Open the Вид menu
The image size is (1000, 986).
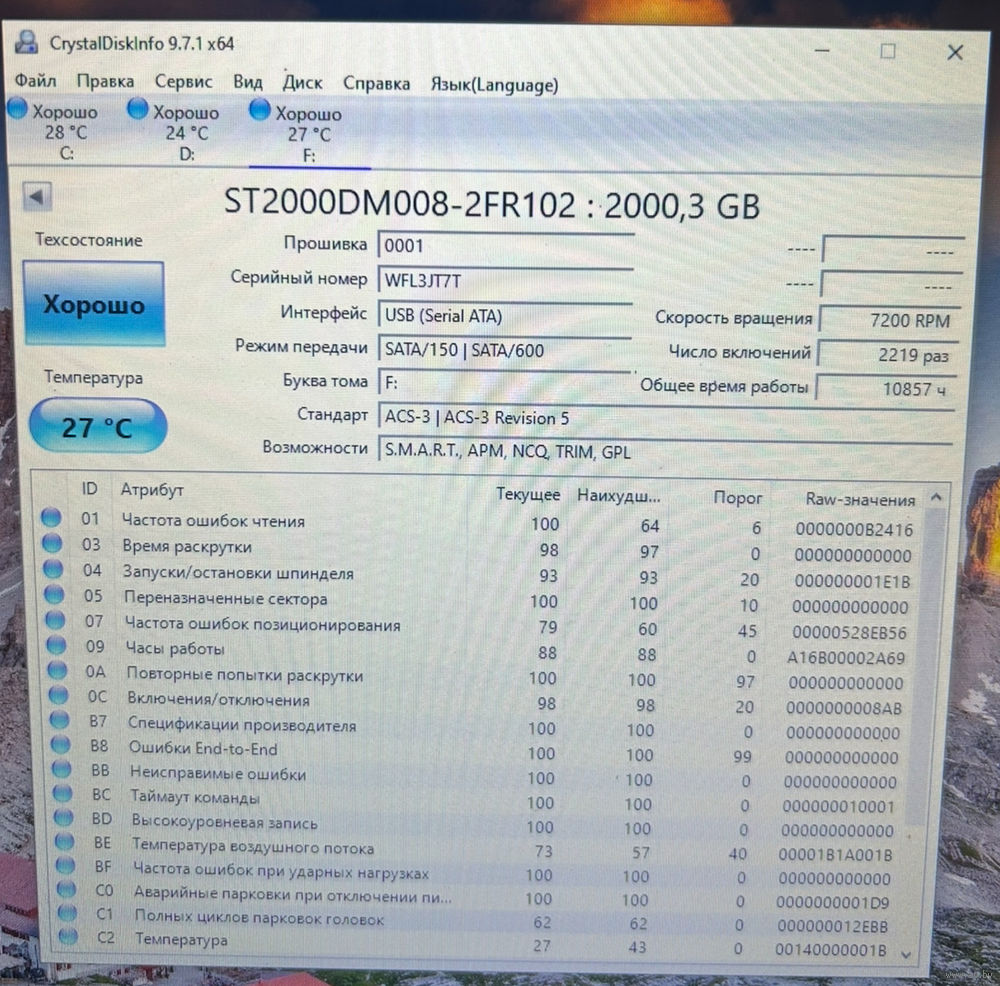[x=247, y=82]
